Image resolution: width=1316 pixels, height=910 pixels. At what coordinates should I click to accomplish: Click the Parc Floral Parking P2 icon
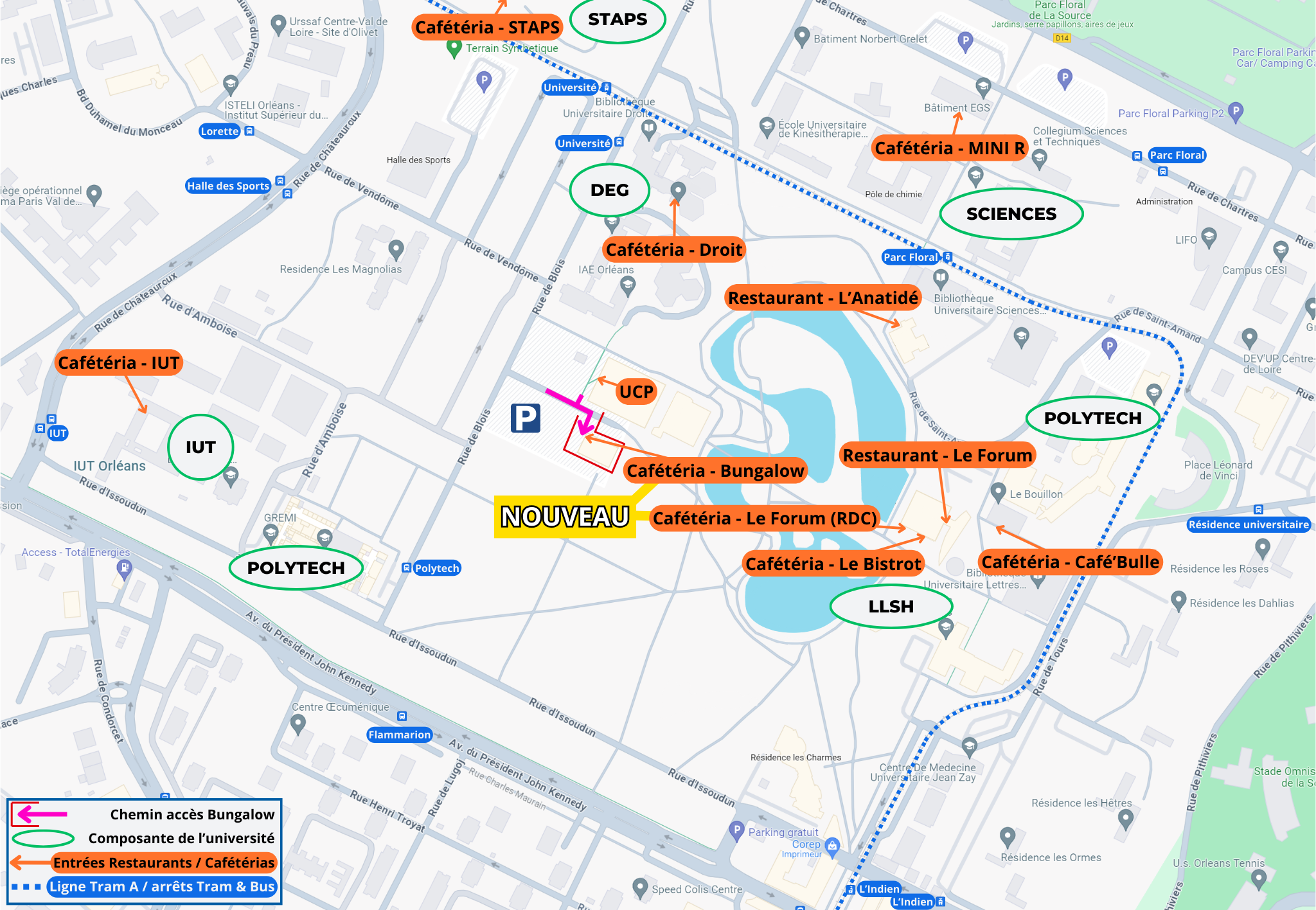[x=1236, y=111]
